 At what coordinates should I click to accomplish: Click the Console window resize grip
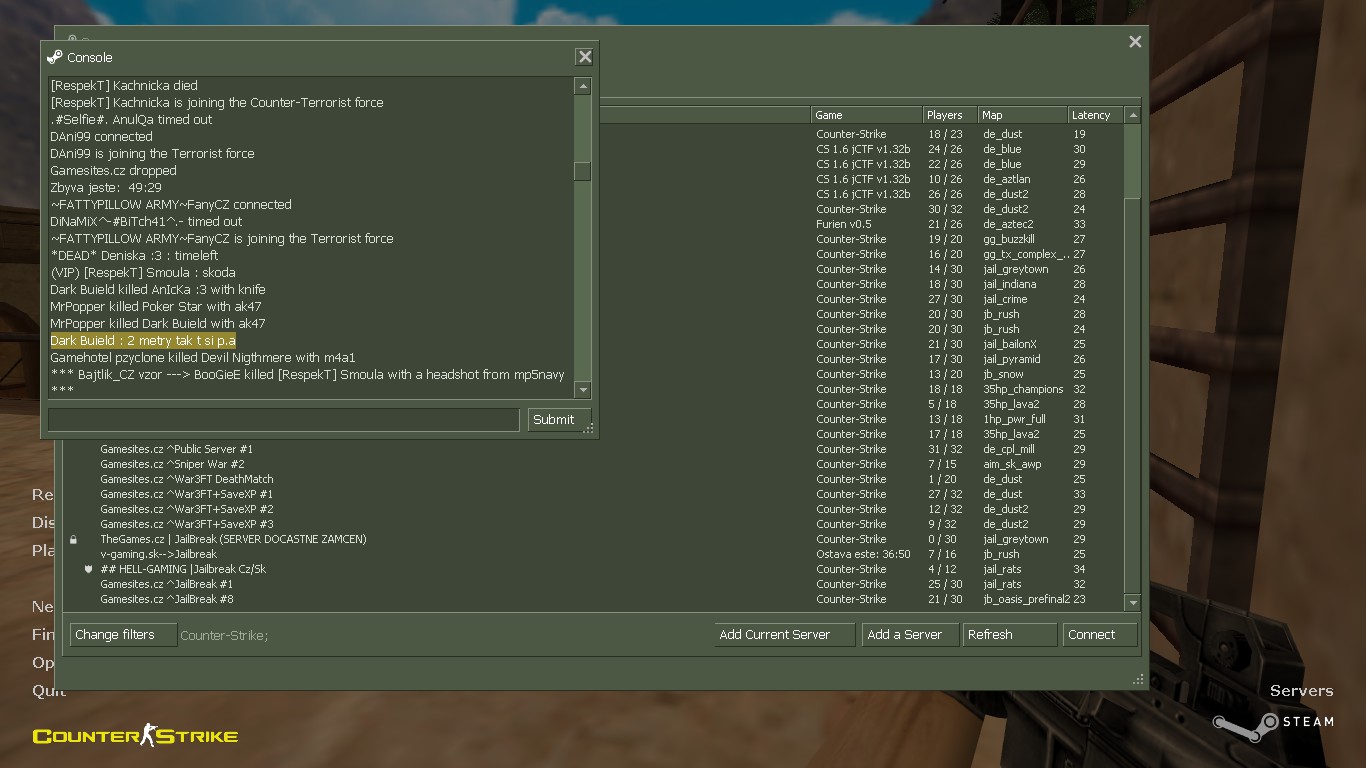point(590,429)
